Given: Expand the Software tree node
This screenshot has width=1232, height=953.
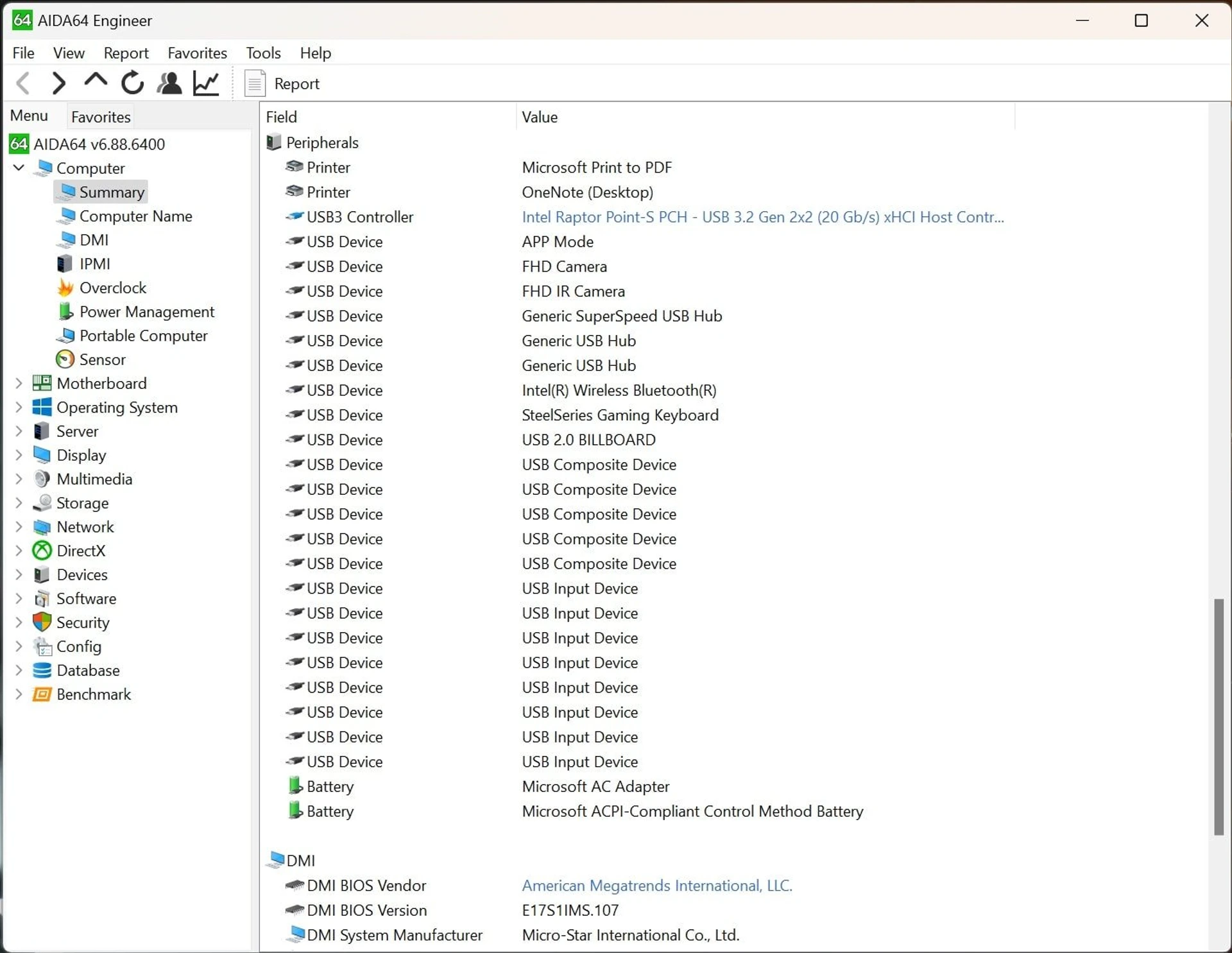Looking at the screenshot, I should (19, 599).
